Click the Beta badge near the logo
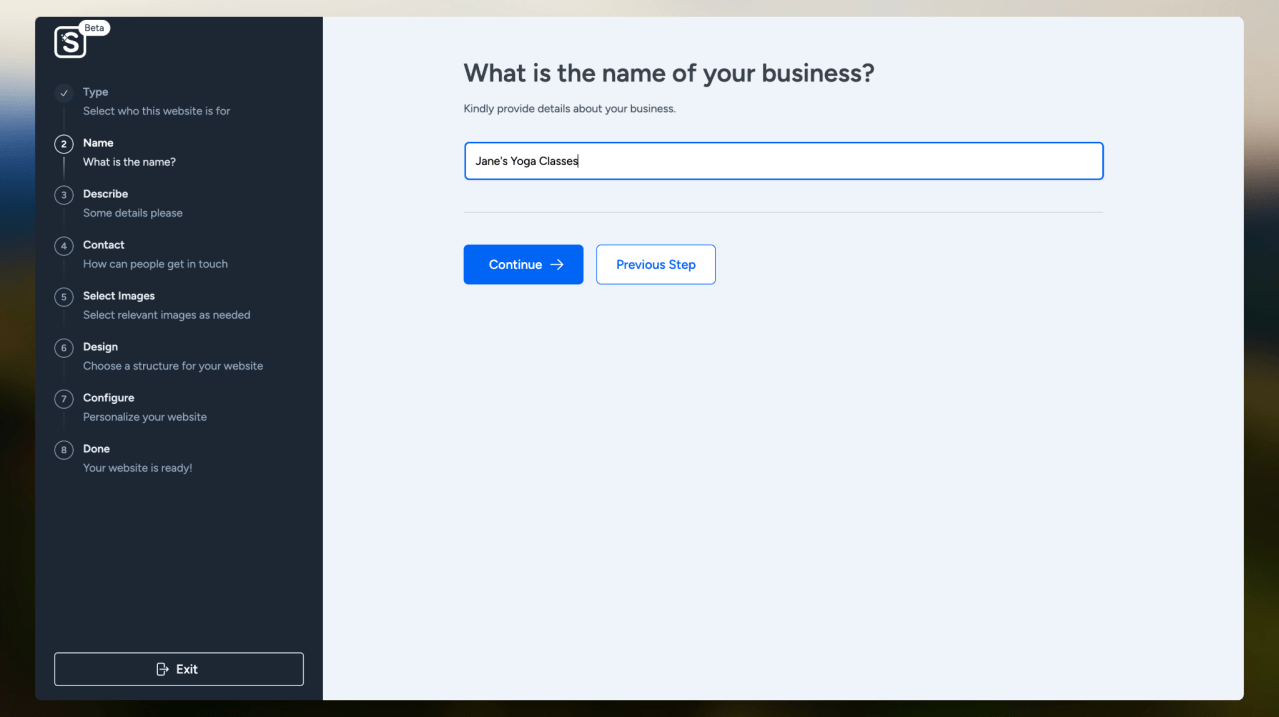 click(x=95, y=28)
